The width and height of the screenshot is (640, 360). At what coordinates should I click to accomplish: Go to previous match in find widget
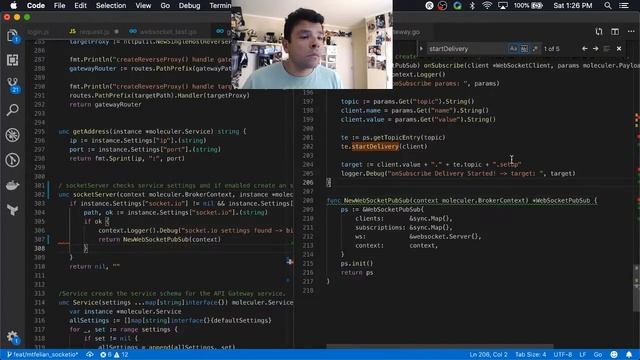584,49
